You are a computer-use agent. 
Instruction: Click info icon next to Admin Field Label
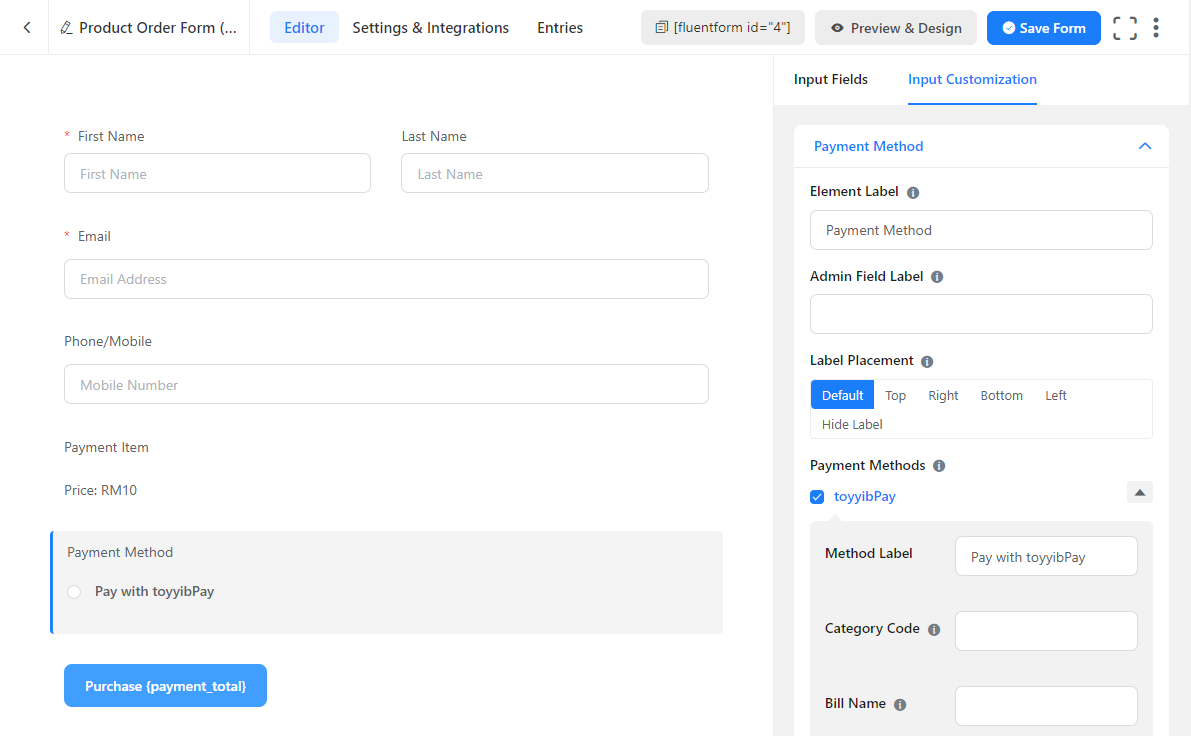937,277
